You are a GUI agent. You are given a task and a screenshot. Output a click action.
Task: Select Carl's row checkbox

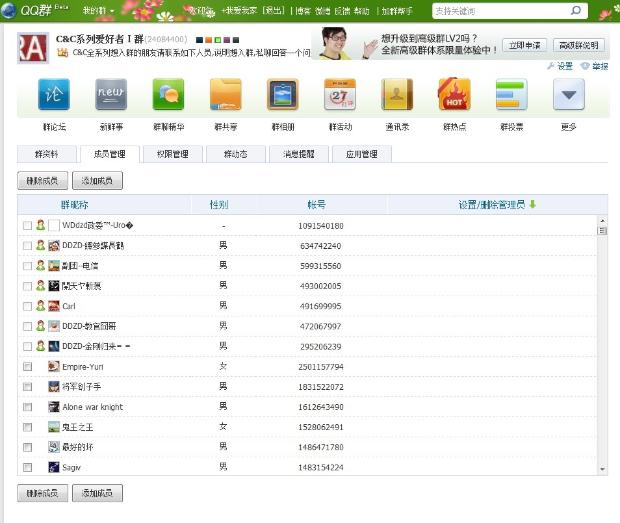(27, 306)
